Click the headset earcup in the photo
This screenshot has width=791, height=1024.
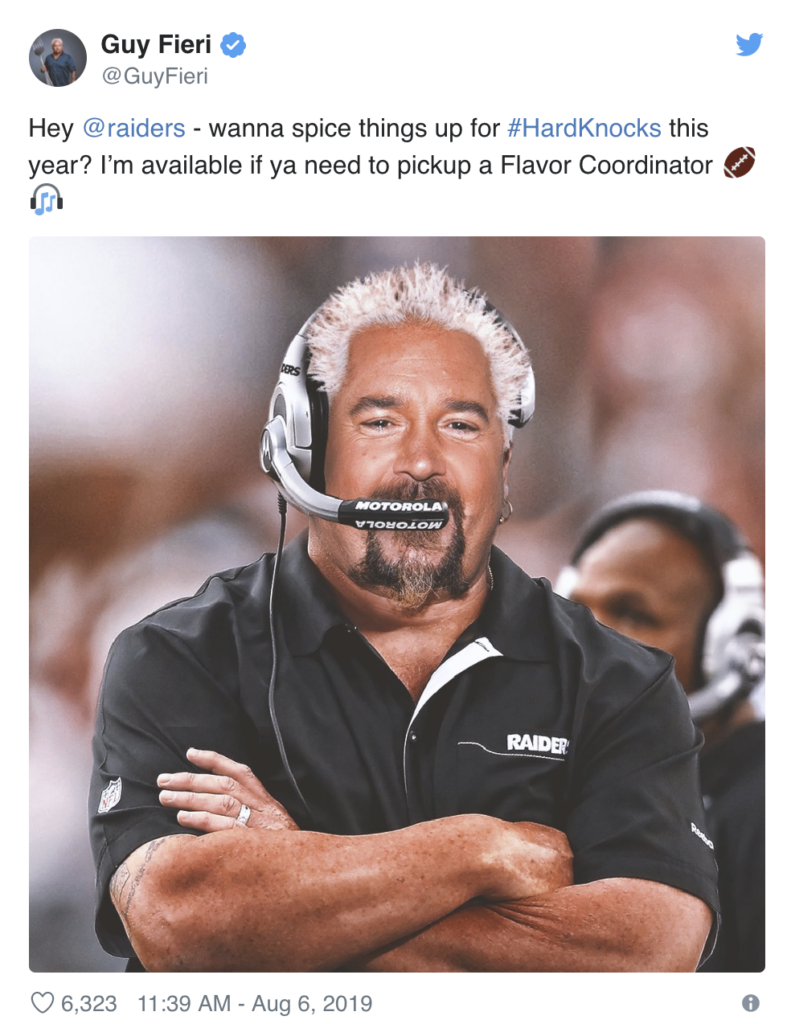295,424
